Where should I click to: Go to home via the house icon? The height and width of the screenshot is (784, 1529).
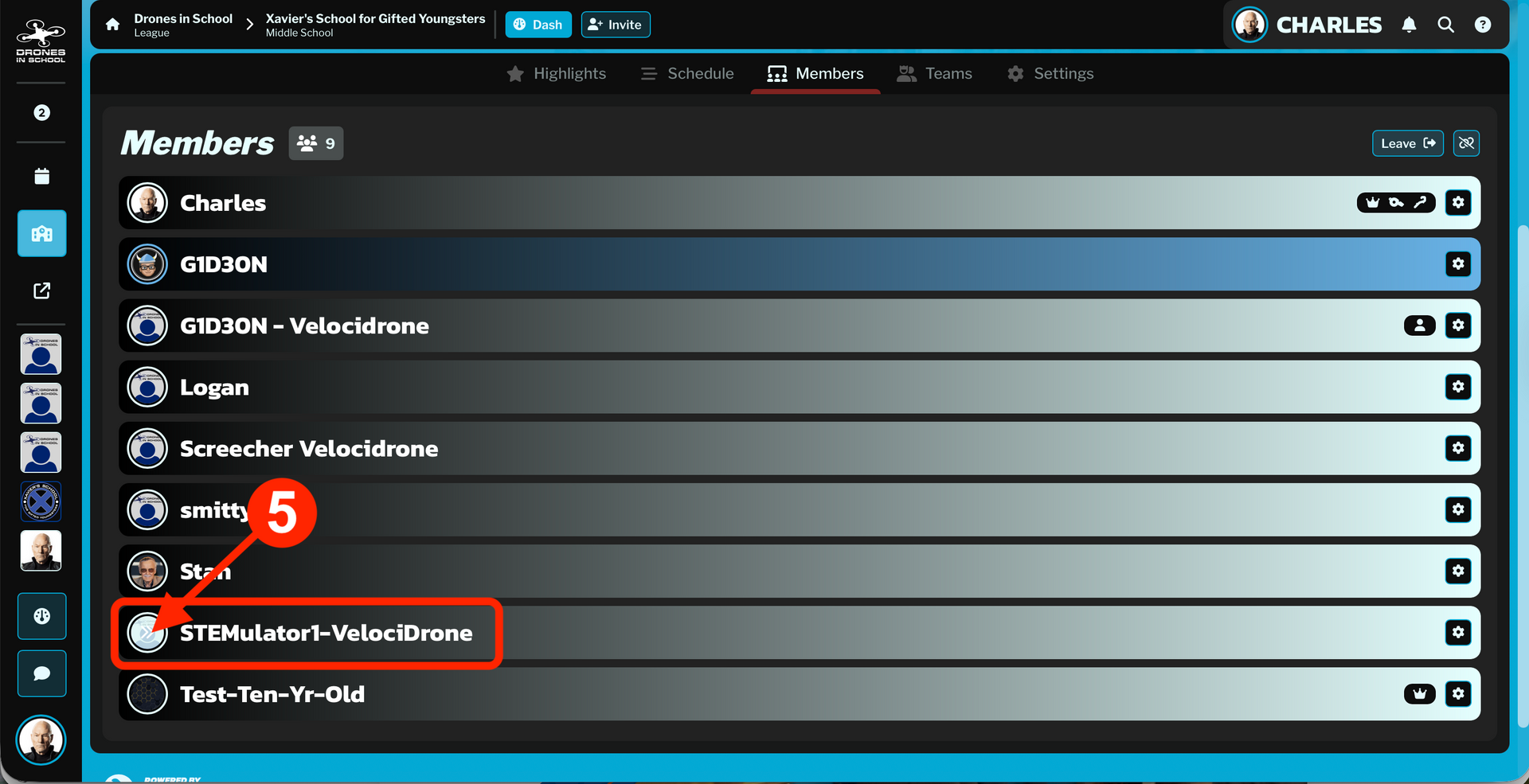[x=113, y=25]
